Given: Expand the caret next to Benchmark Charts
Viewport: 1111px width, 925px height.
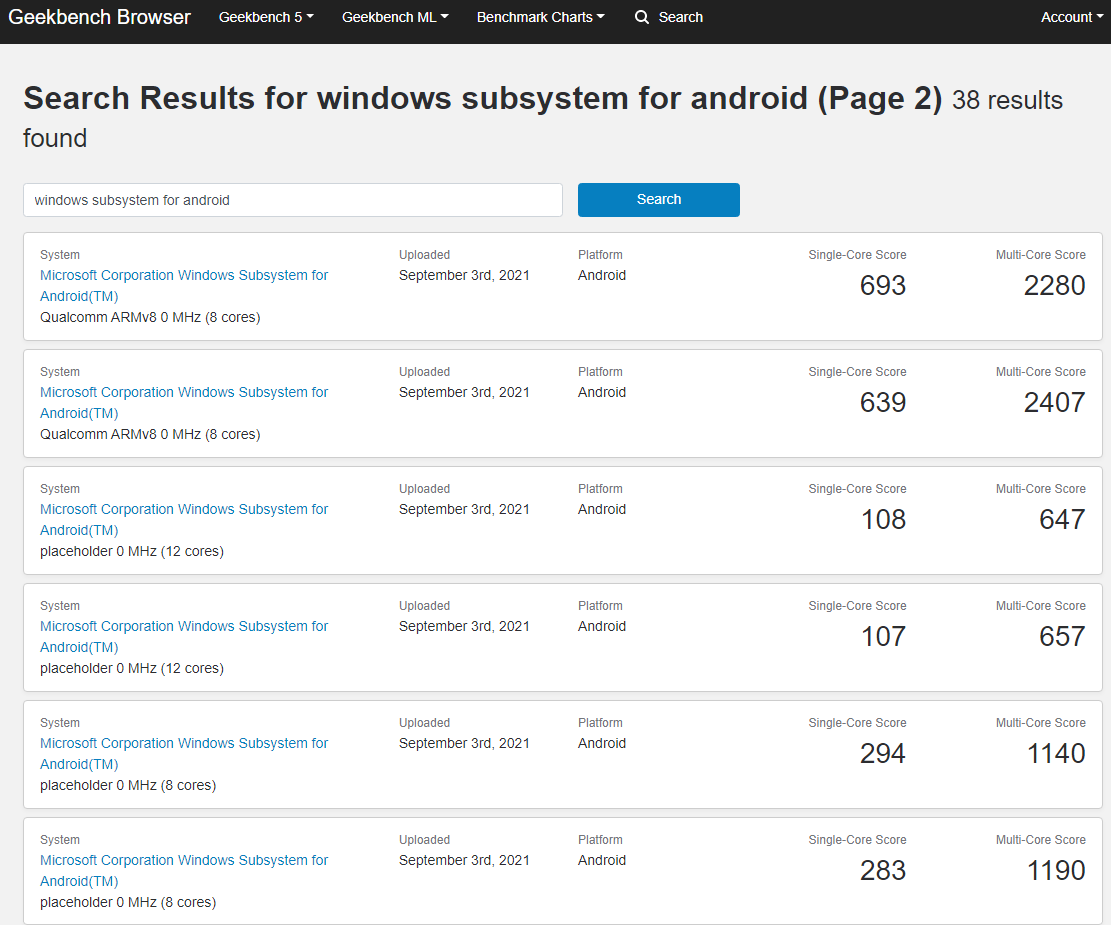Looking at the screenshot, I should tap(600, 17).
